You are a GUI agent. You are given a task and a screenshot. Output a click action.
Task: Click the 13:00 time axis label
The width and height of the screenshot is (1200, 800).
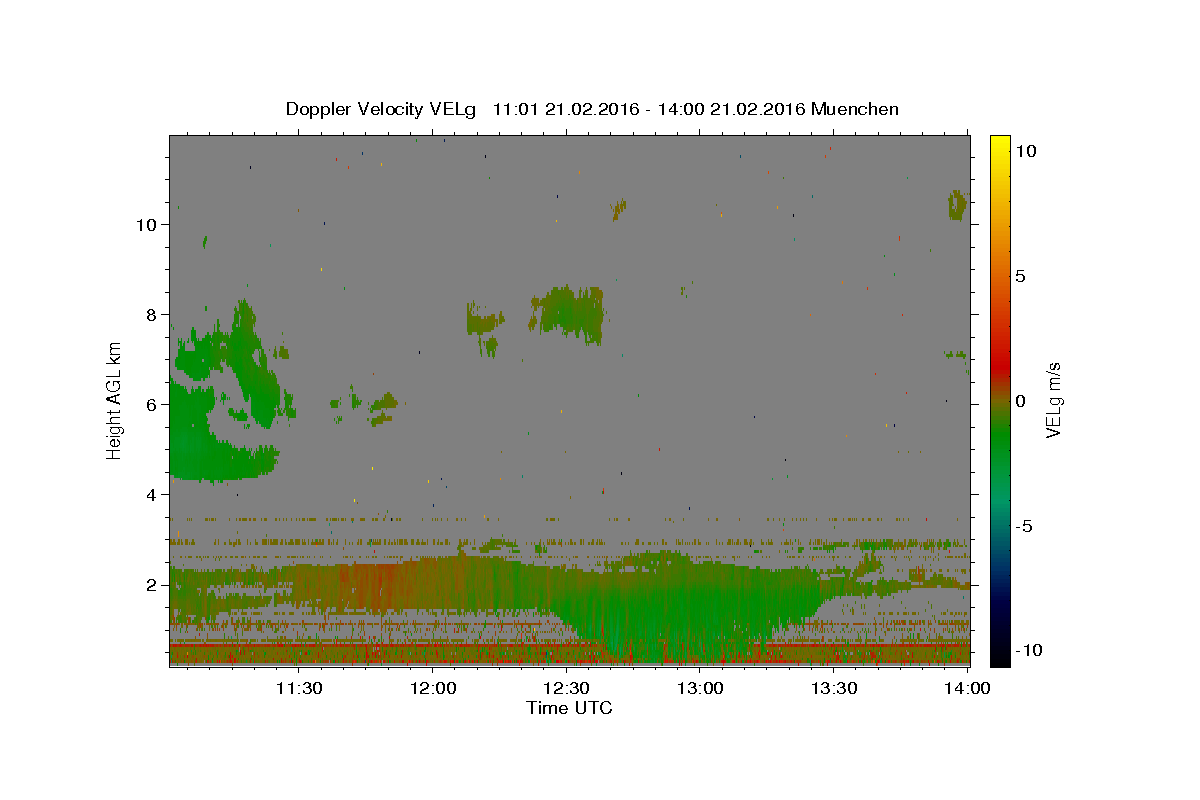click(700, 688)
